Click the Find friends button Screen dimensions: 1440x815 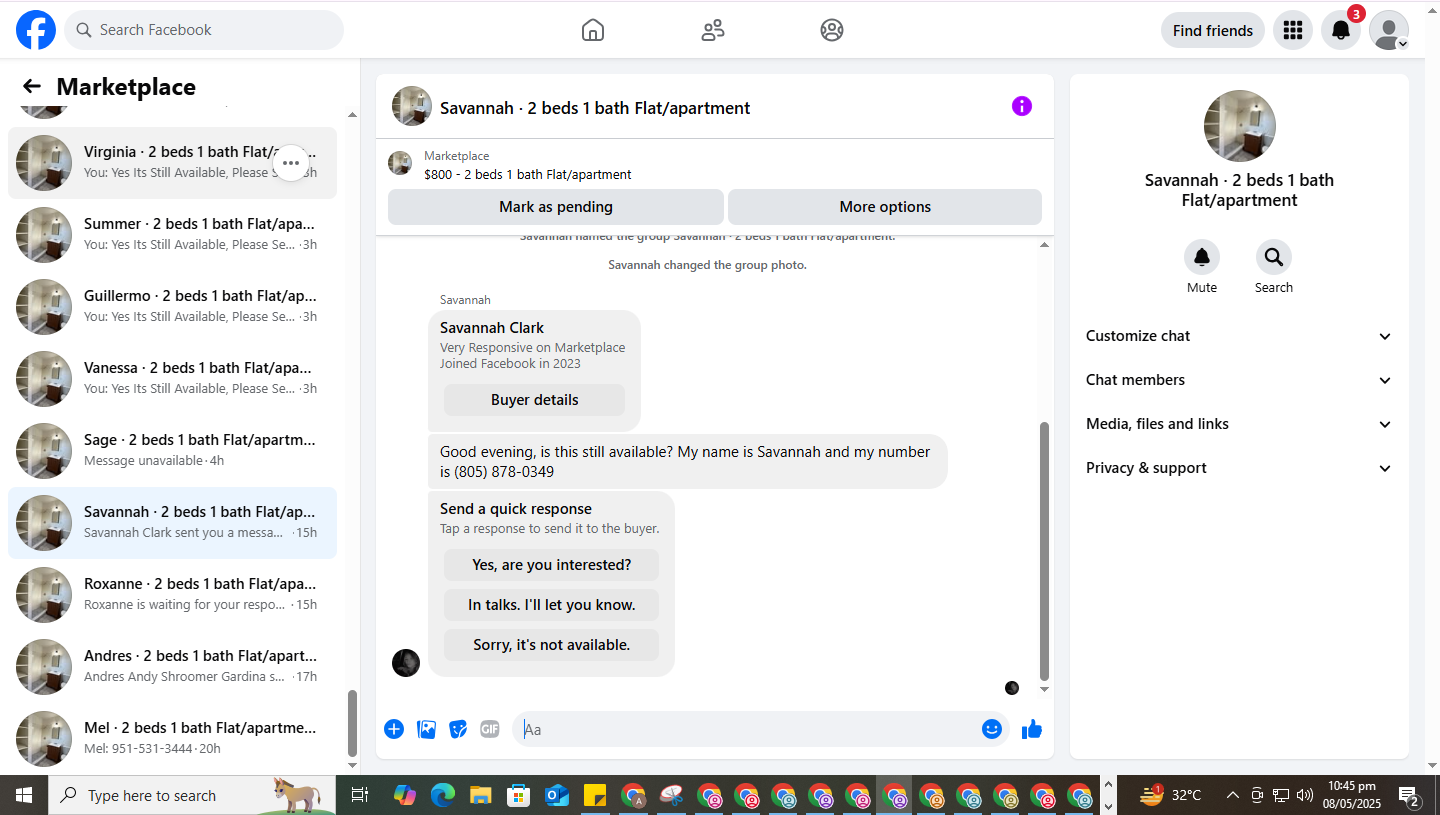tap(1213, 30)
